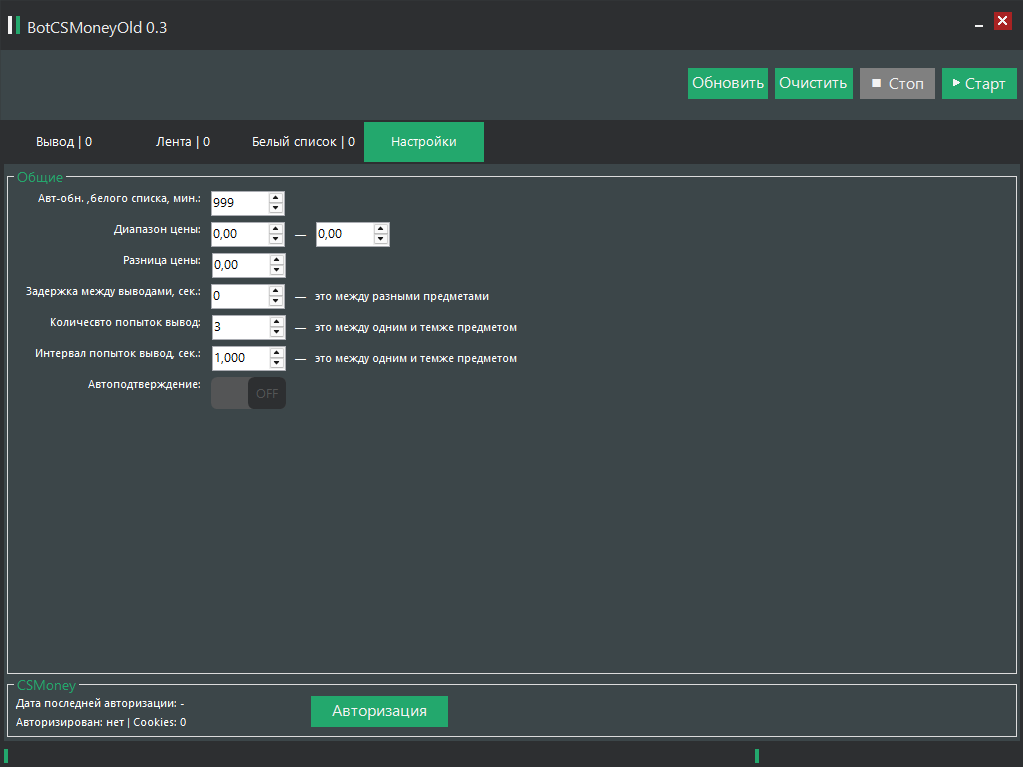Decrease Количество попыток вывод value
The height and width of the screenshot is (767, 1023).
tap(276, 332)
